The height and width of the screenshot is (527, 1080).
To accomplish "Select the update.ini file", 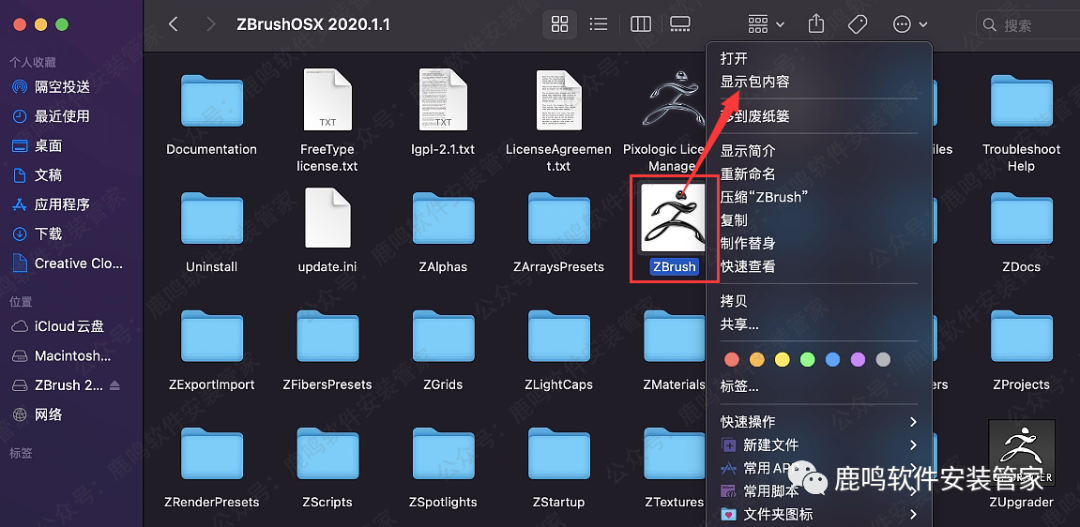I will tap(327, 218).
